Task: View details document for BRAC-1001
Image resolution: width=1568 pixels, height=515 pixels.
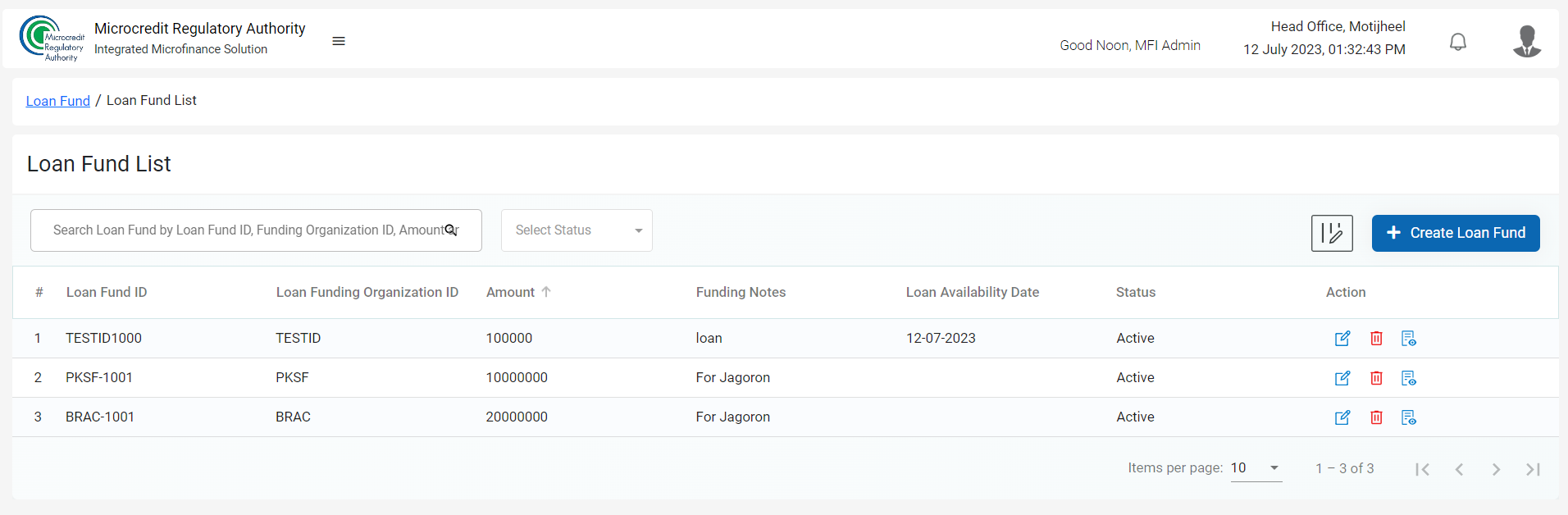Action: [1409, 417]
